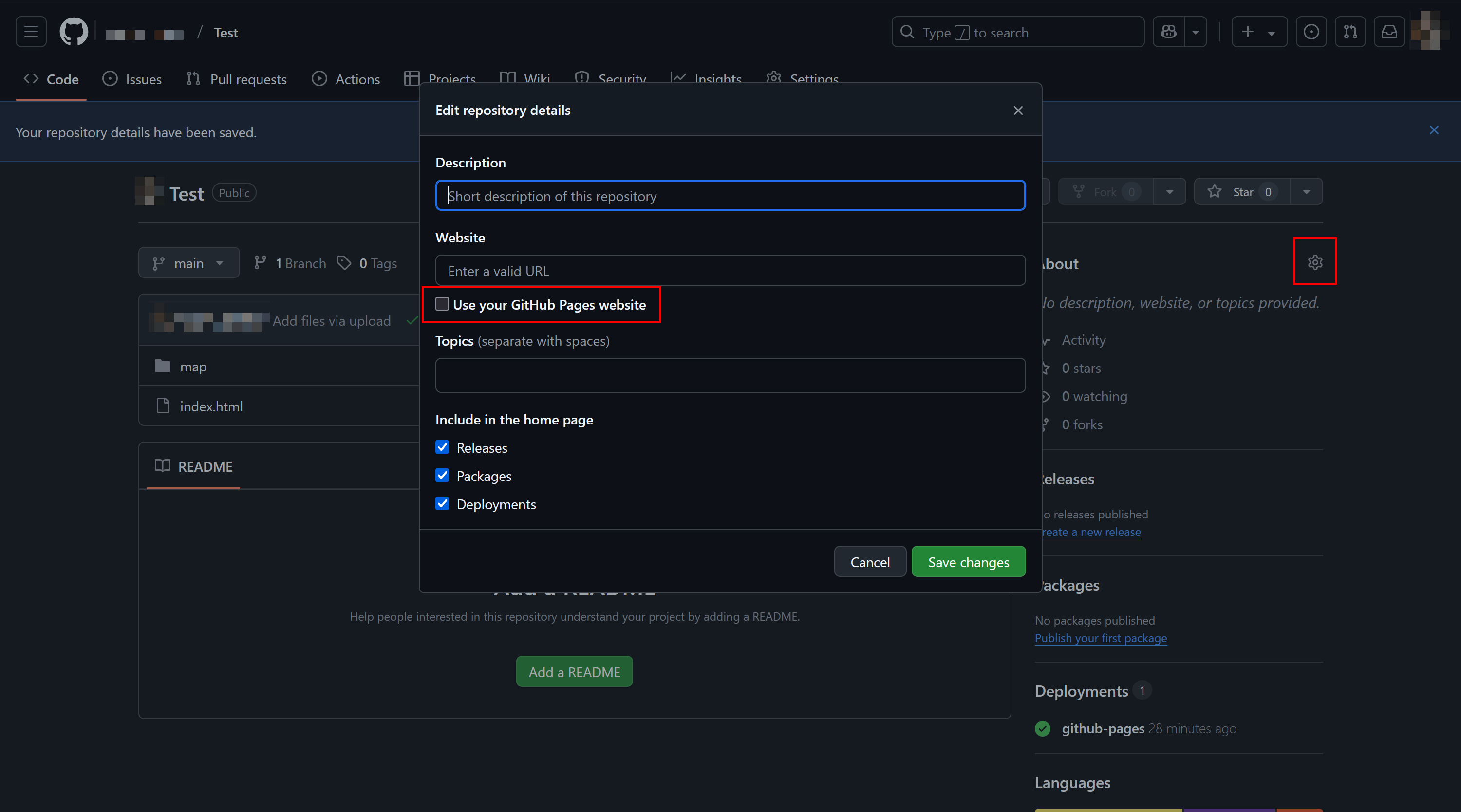The height and width of the screenshot is (812, 1461).
Task: Uncheck the Deployments checkbox
Action: pyautogui.click(x=442, y=504)
